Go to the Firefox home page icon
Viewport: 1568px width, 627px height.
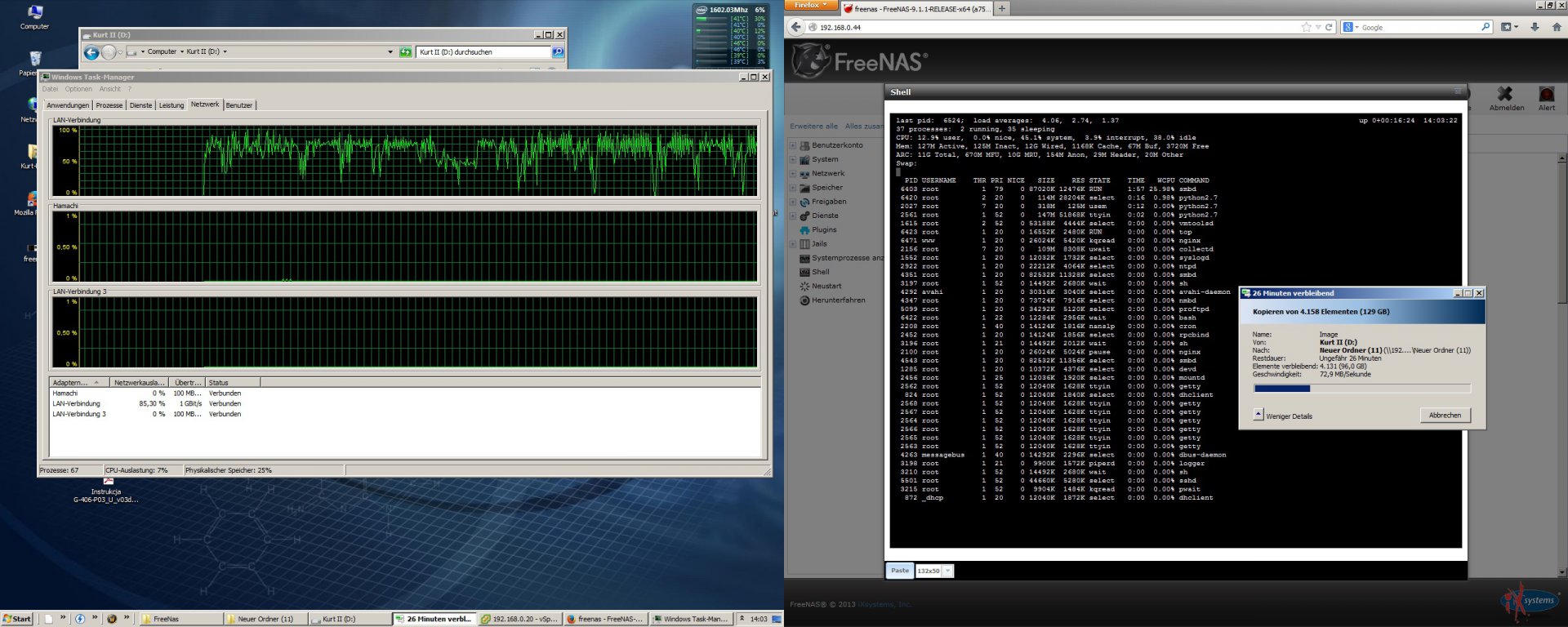[1557, 27]
